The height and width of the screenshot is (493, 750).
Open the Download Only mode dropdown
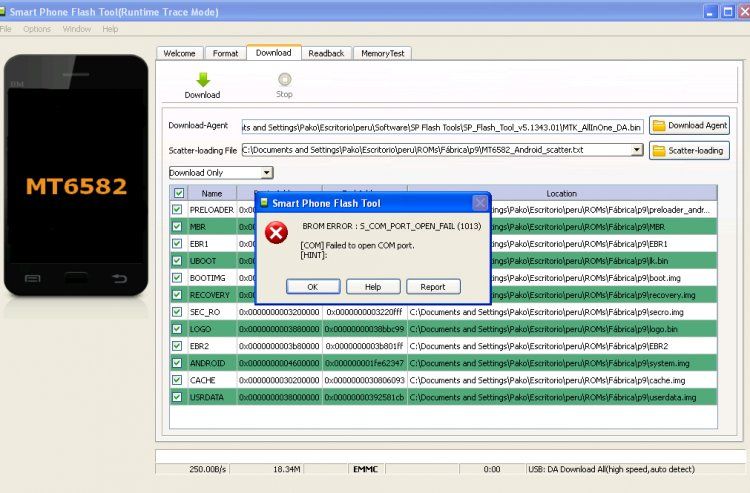pyautogui.click(x=267, y=173)
